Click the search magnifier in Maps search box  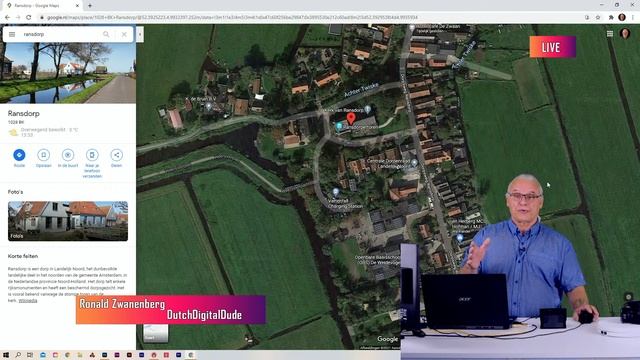106,34
